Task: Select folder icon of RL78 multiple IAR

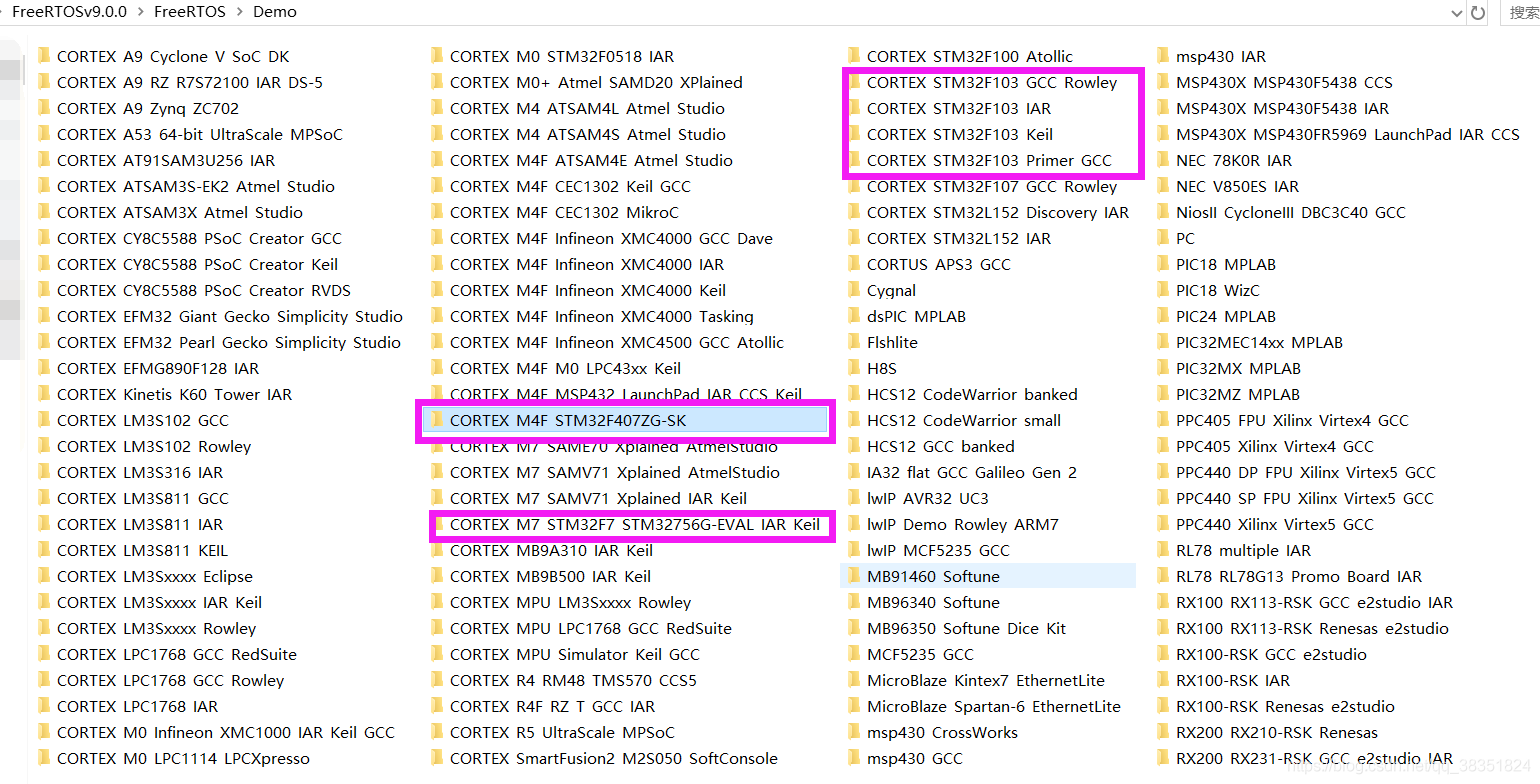Action: (1164, 550)
